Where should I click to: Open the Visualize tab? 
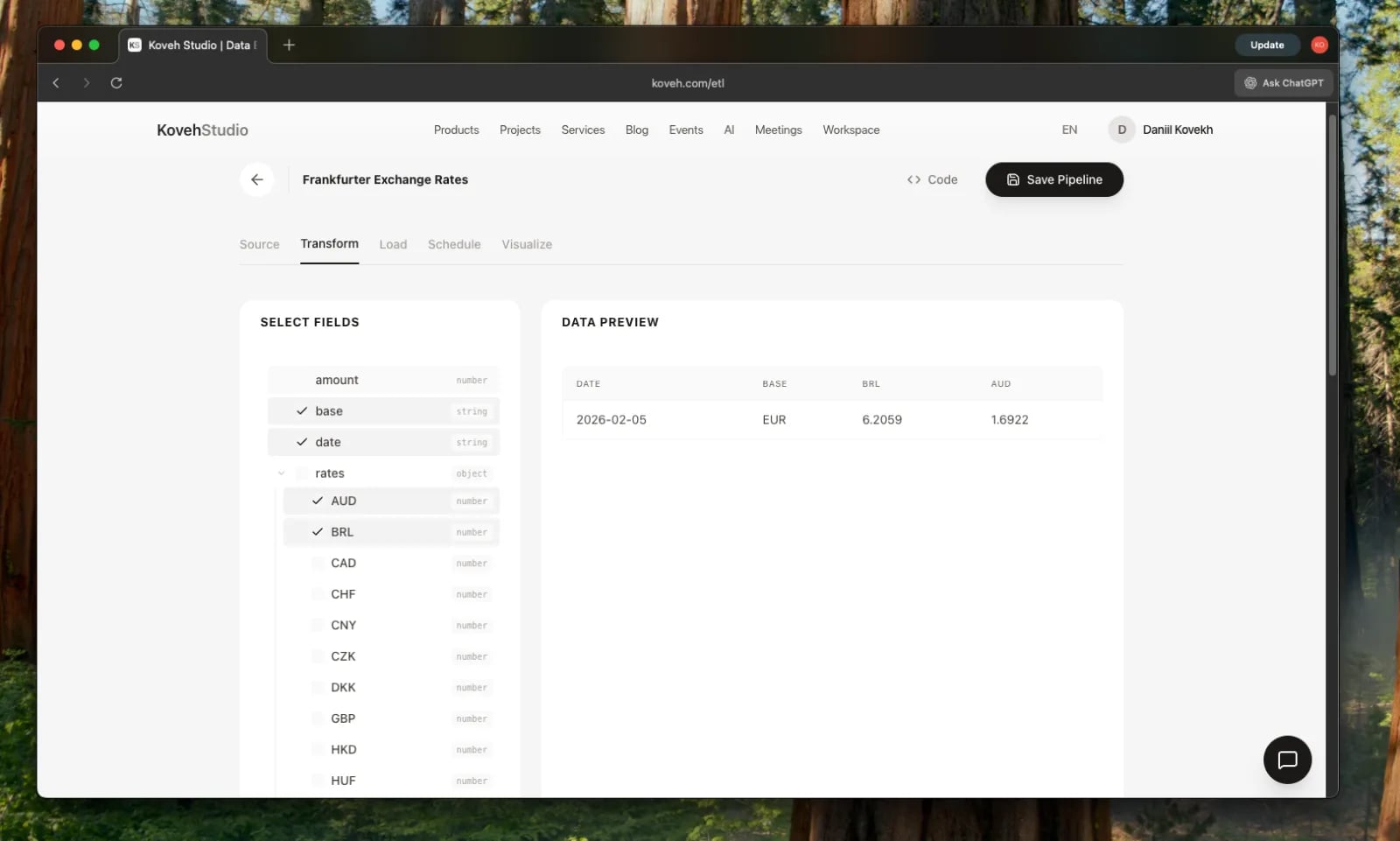pos(526,244)
